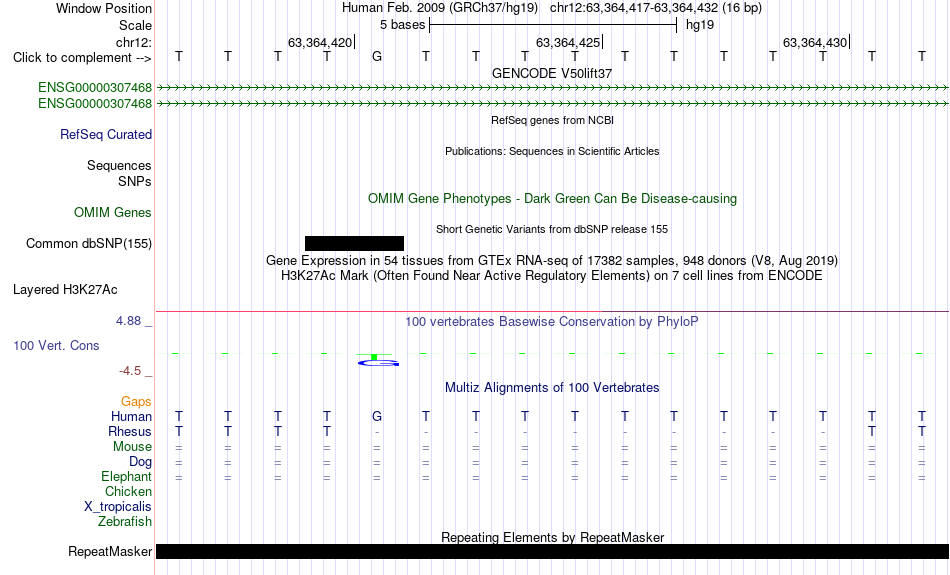Click the 63,364,420 coordinate marker
This screenshot has height=575, width=950.
coord(320,42)
